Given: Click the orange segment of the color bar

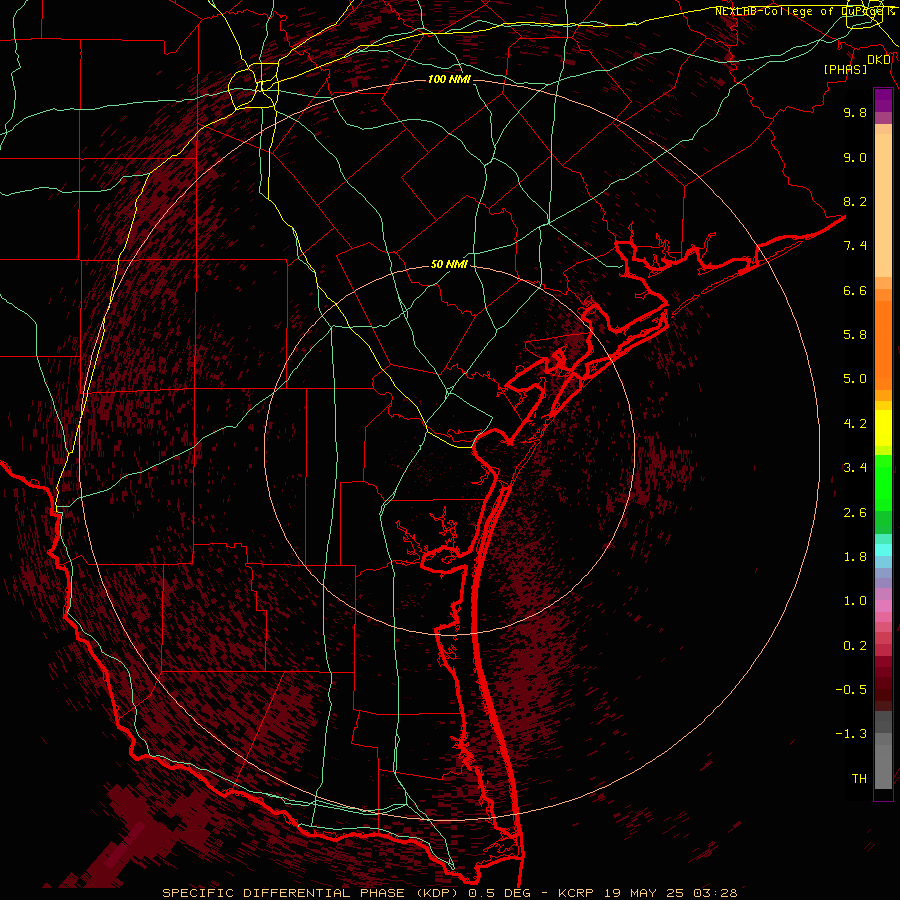Looking at the screenshot, I should (883, 345).
